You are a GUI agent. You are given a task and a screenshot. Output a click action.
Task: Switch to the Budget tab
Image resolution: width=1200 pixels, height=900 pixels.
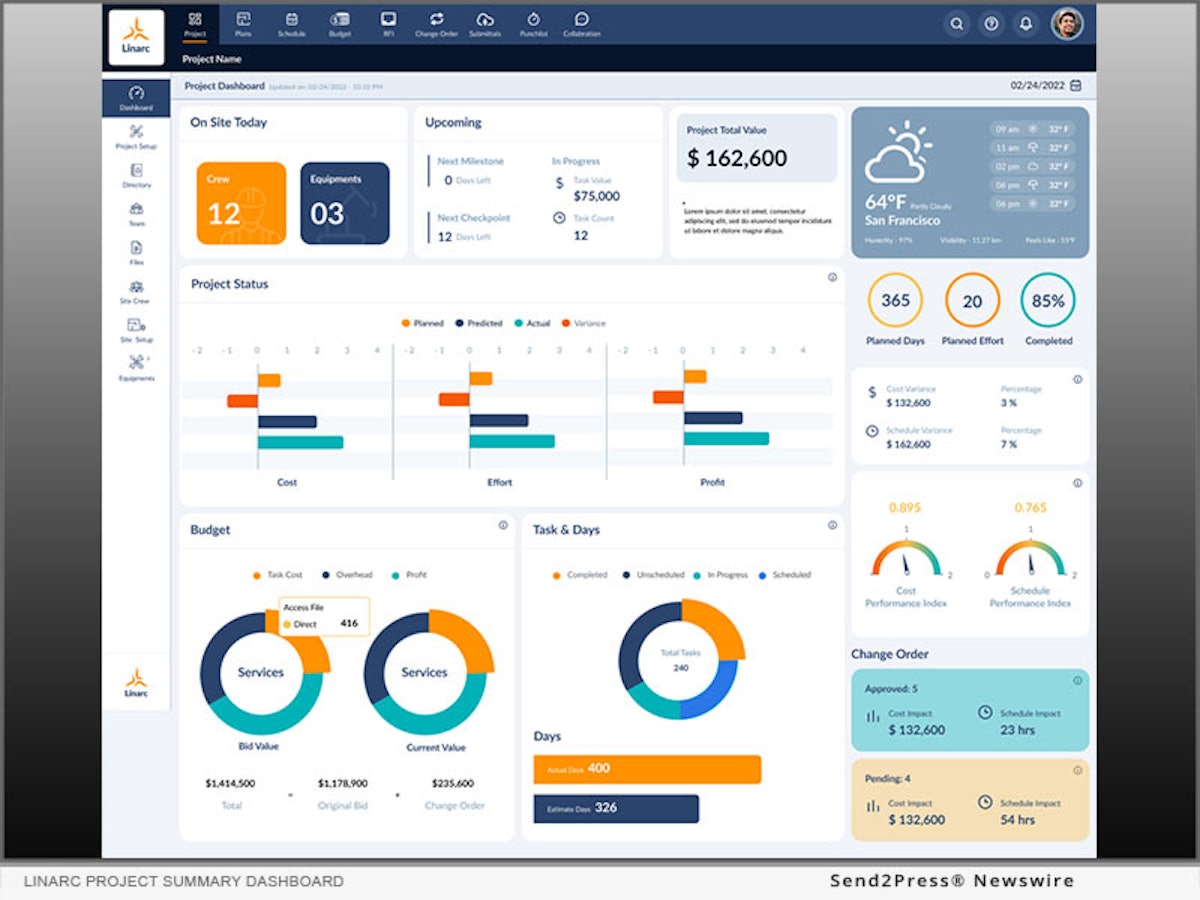click(340, 22)
